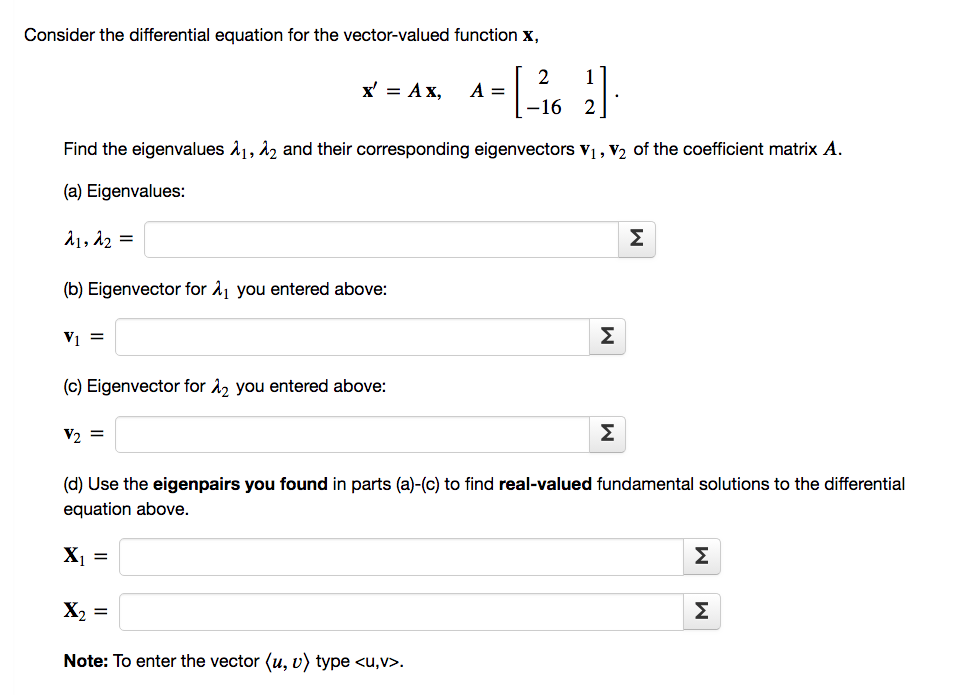The width and height of the screenshot is (969, 695).
Task: Select the v1 eigenvector input box
Action: tap(350, 337)
